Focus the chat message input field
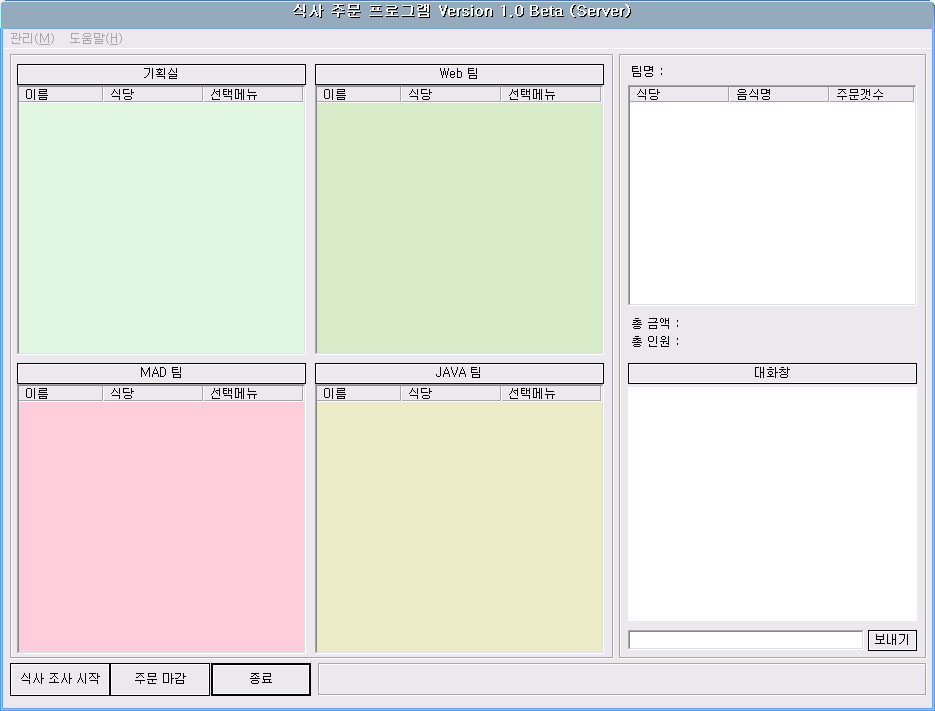 tap(745, 640)
